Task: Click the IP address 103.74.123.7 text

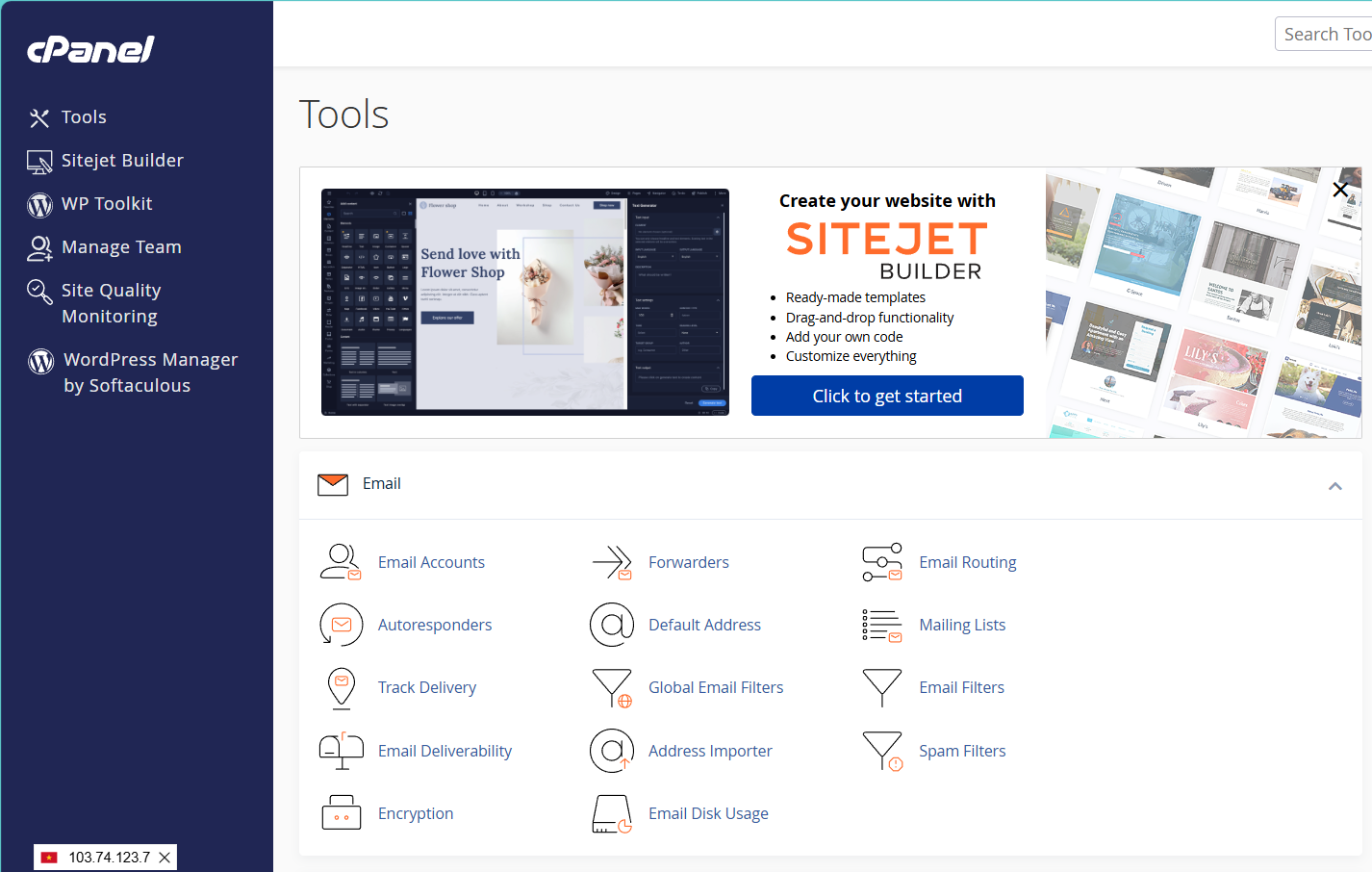Action: pos(109,858)
